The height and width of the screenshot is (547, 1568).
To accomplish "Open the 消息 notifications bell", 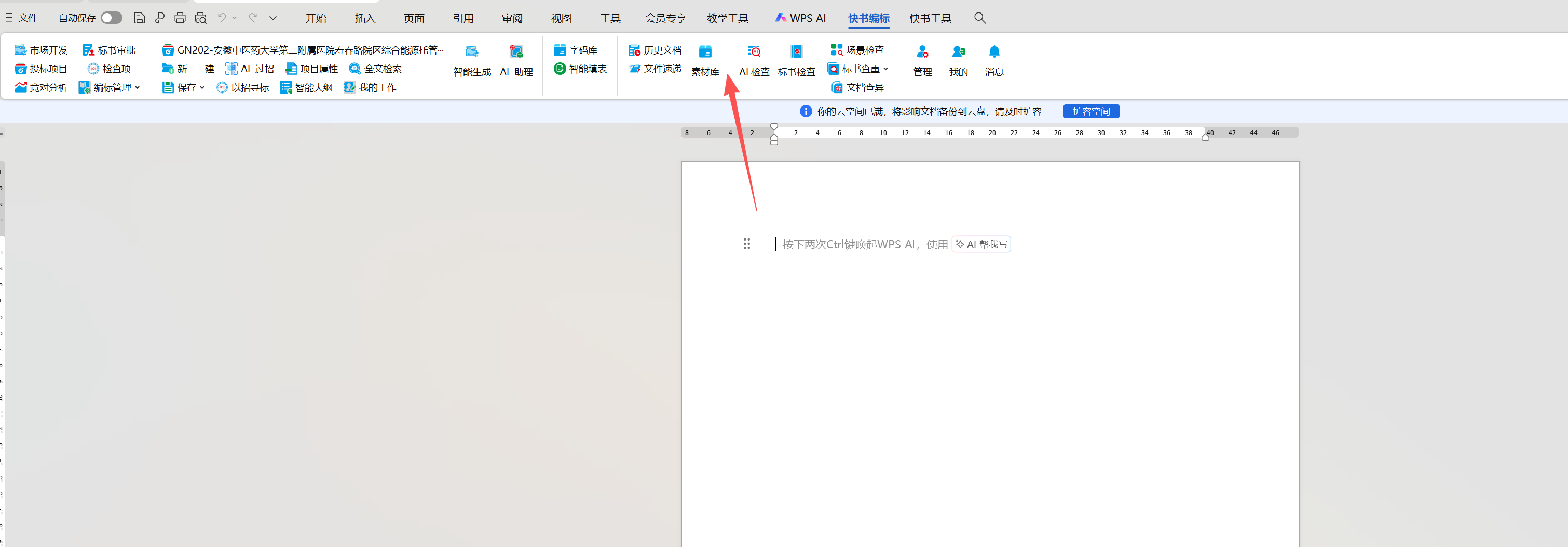I will [993, 52].
